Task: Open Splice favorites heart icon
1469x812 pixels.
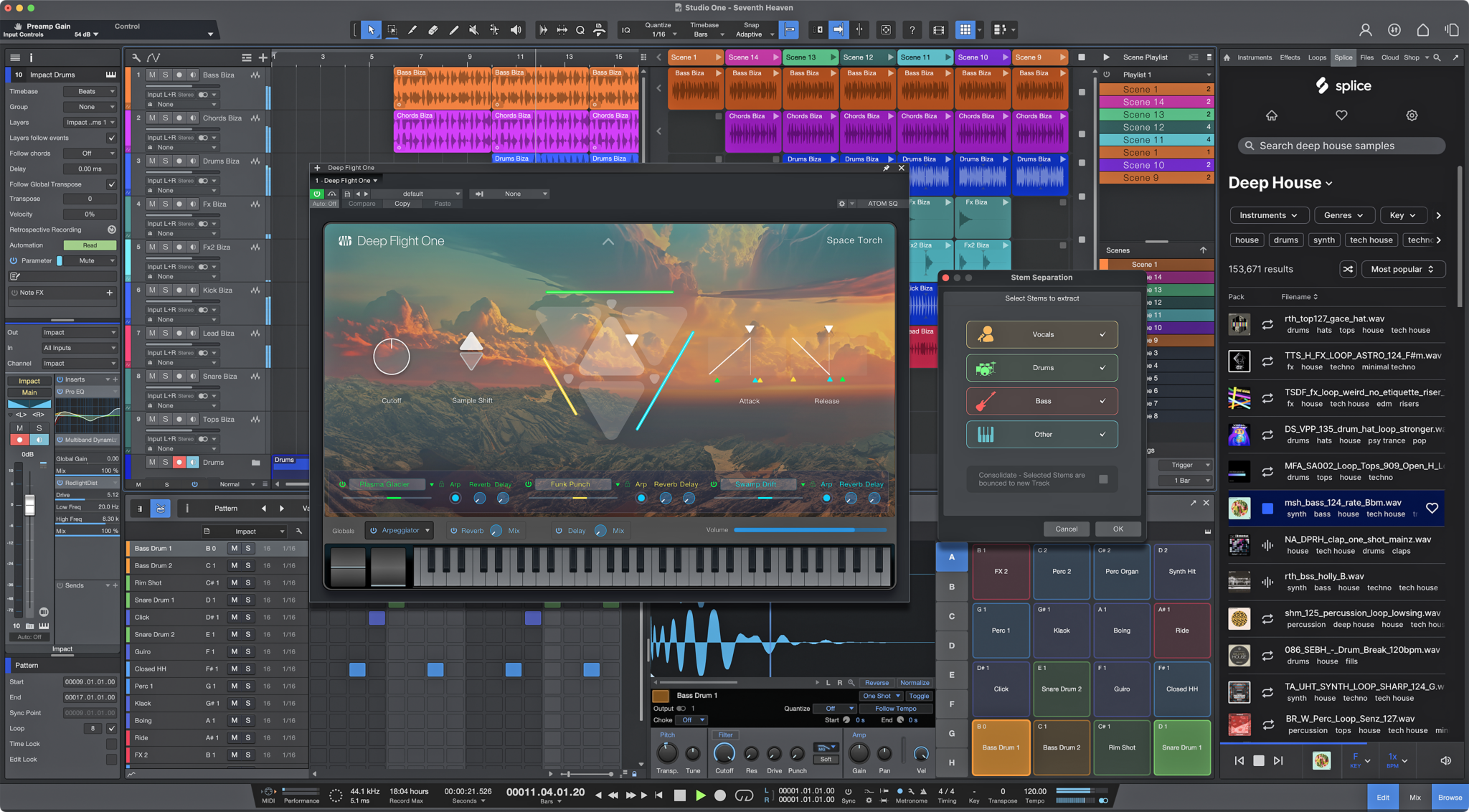Action: click(1341, 115)
